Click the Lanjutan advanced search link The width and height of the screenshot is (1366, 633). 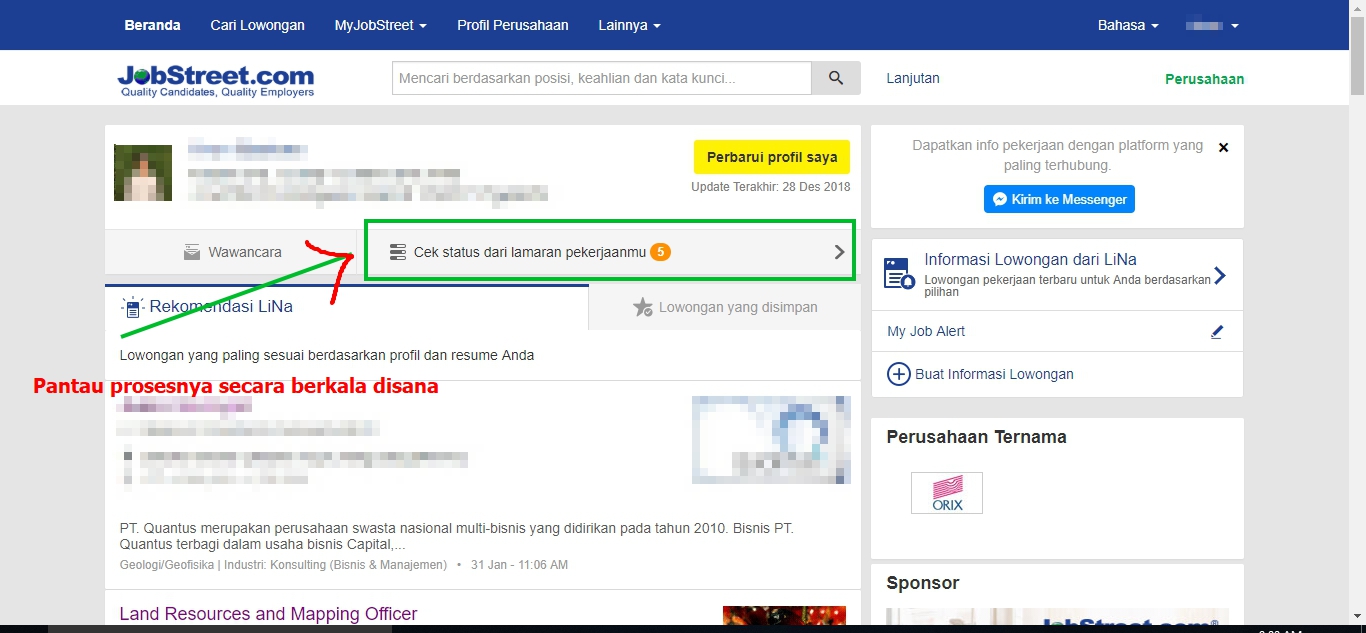912,77
